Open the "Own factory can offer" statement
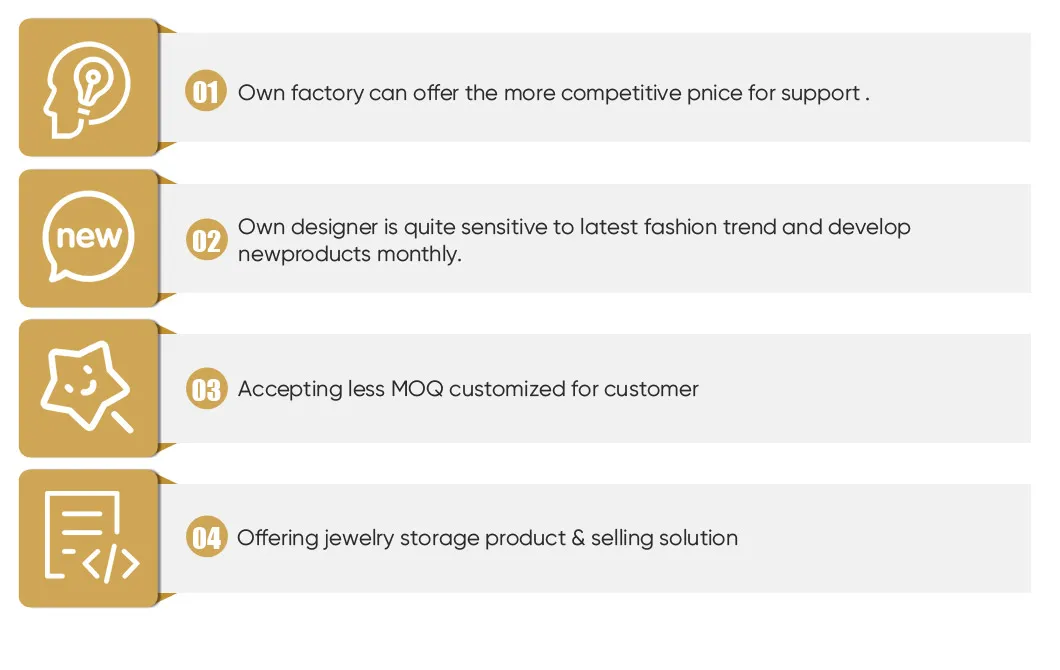1060x670 pixels. coord(553,93)
